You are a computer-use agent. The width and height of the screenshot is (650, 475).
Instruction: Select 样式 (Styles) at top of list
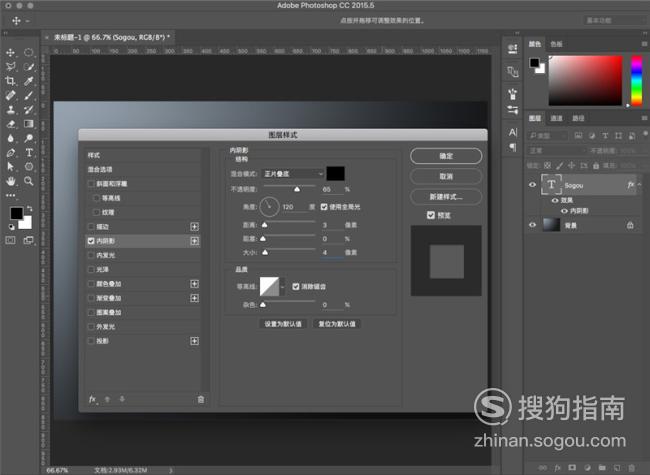point(143,155)
